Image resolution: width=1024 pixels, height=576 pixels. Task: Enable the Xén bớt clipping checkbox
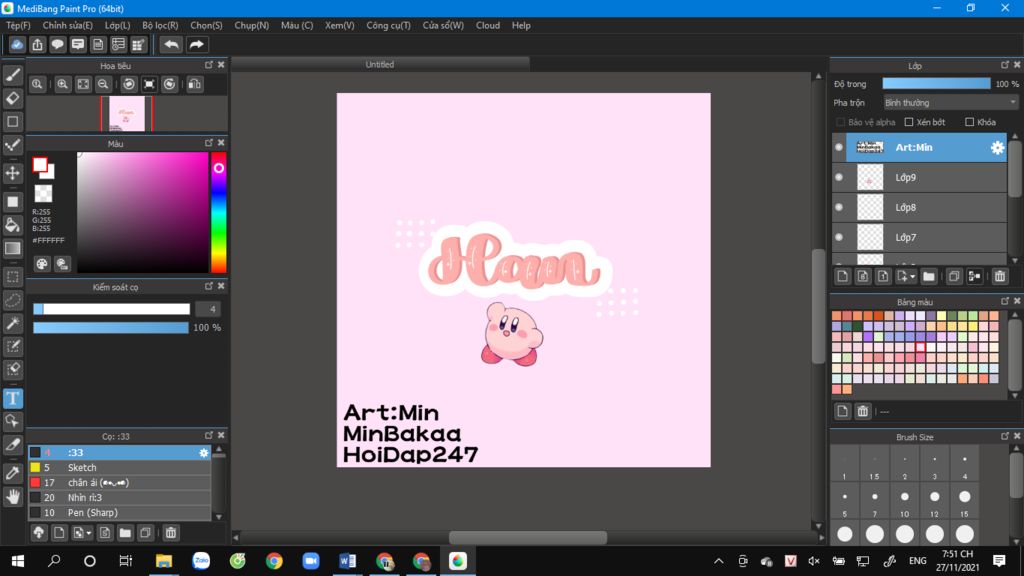point(908,122)
